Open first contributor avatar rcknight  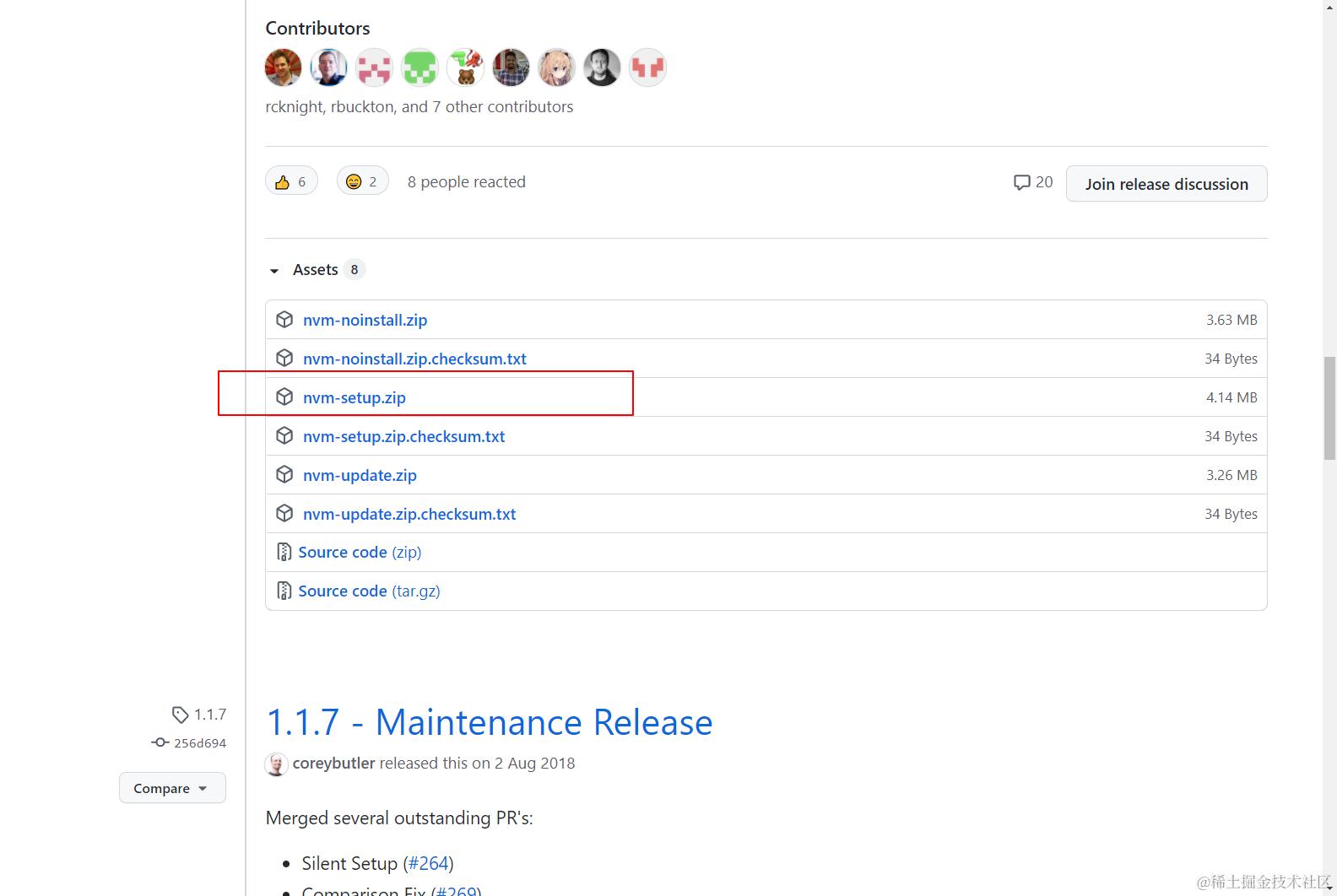[x=284, y=67]
